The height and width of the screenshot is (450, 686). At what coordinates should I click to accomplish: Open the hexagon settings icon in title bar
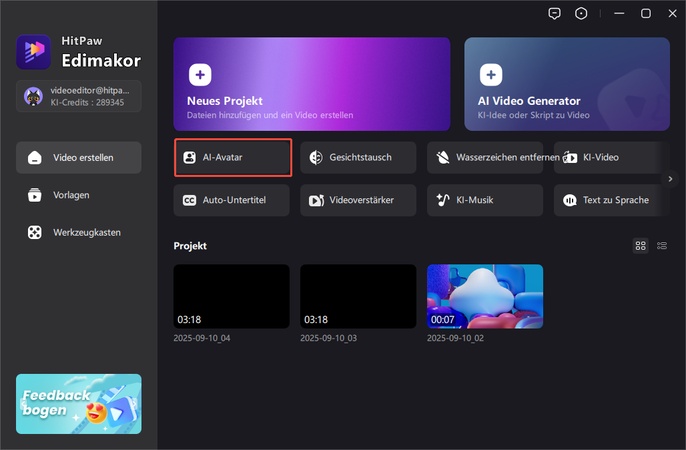click(x=581, y=14)
